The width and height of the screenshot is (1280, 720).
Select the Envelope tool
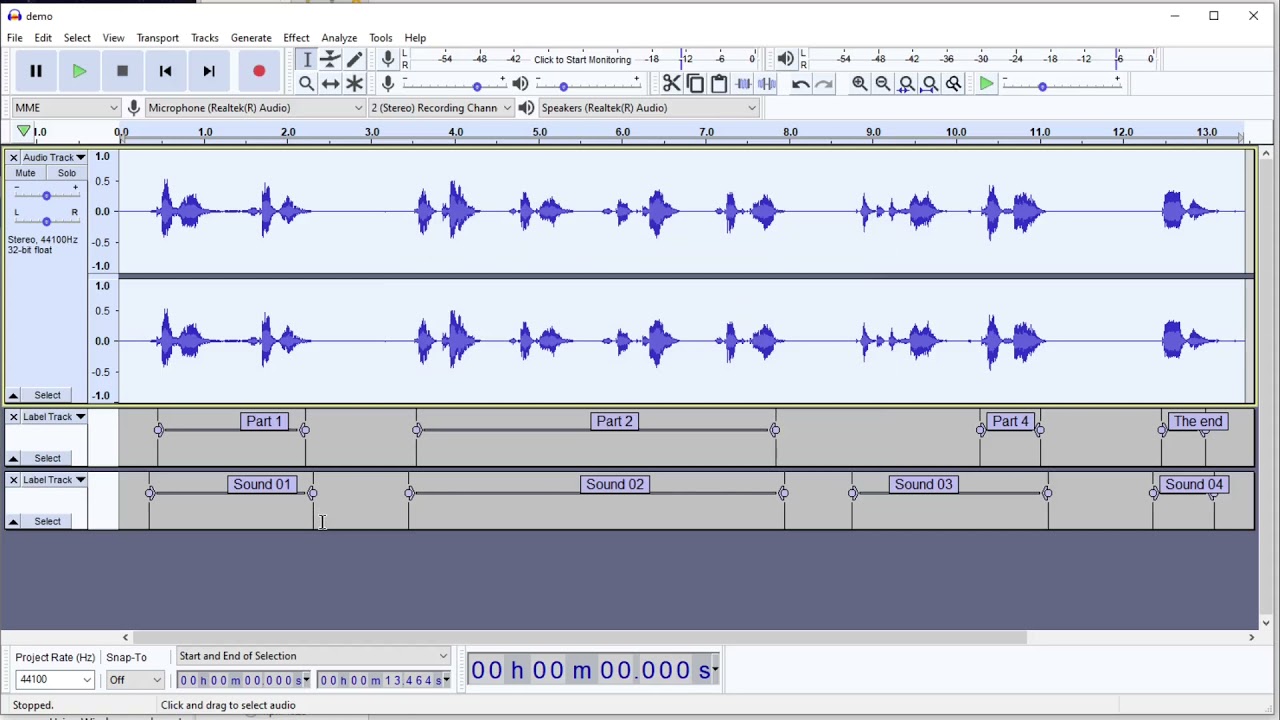(x=331, y=60)
